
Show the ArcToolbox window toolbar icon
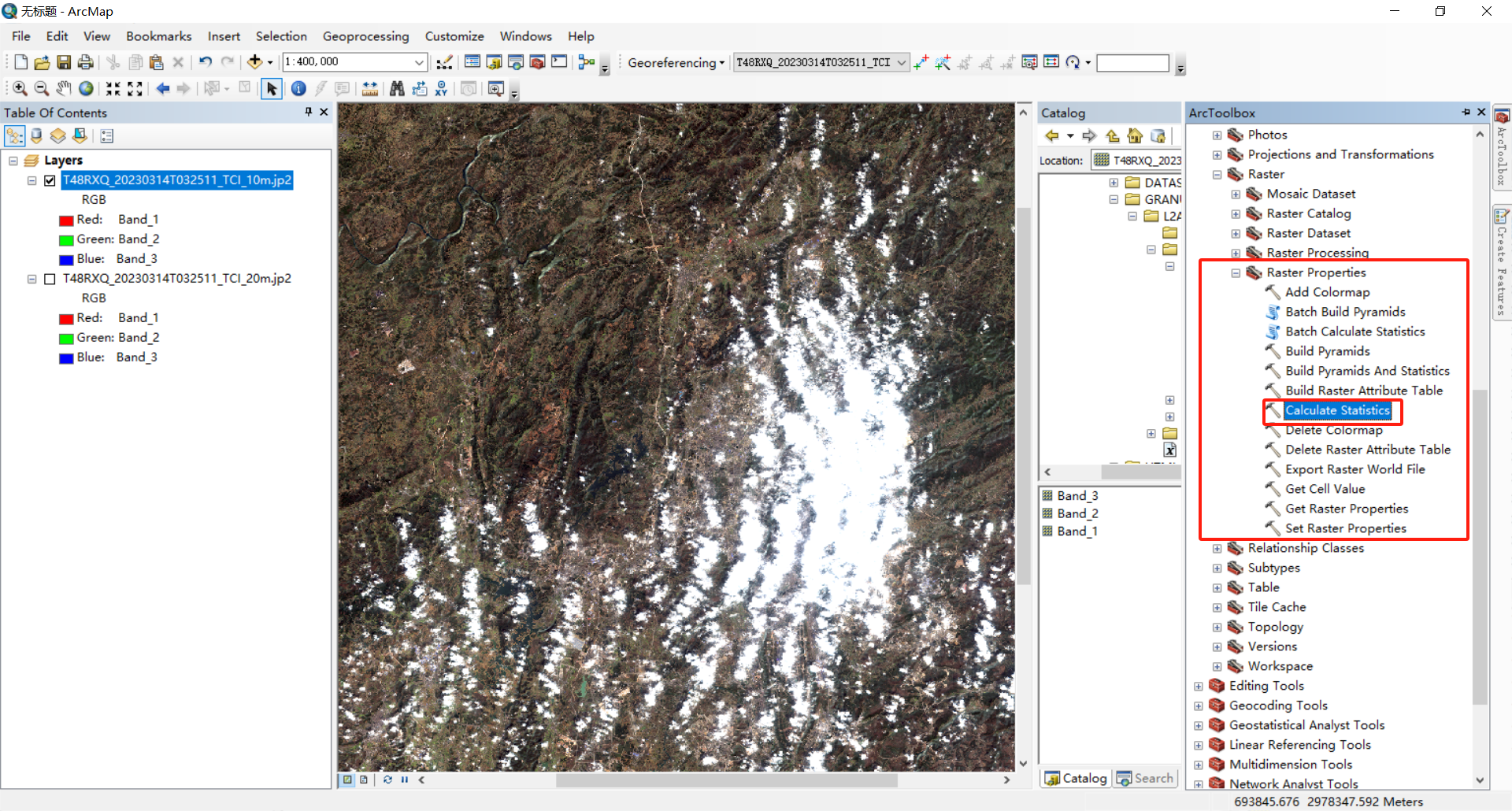(537, 62)
